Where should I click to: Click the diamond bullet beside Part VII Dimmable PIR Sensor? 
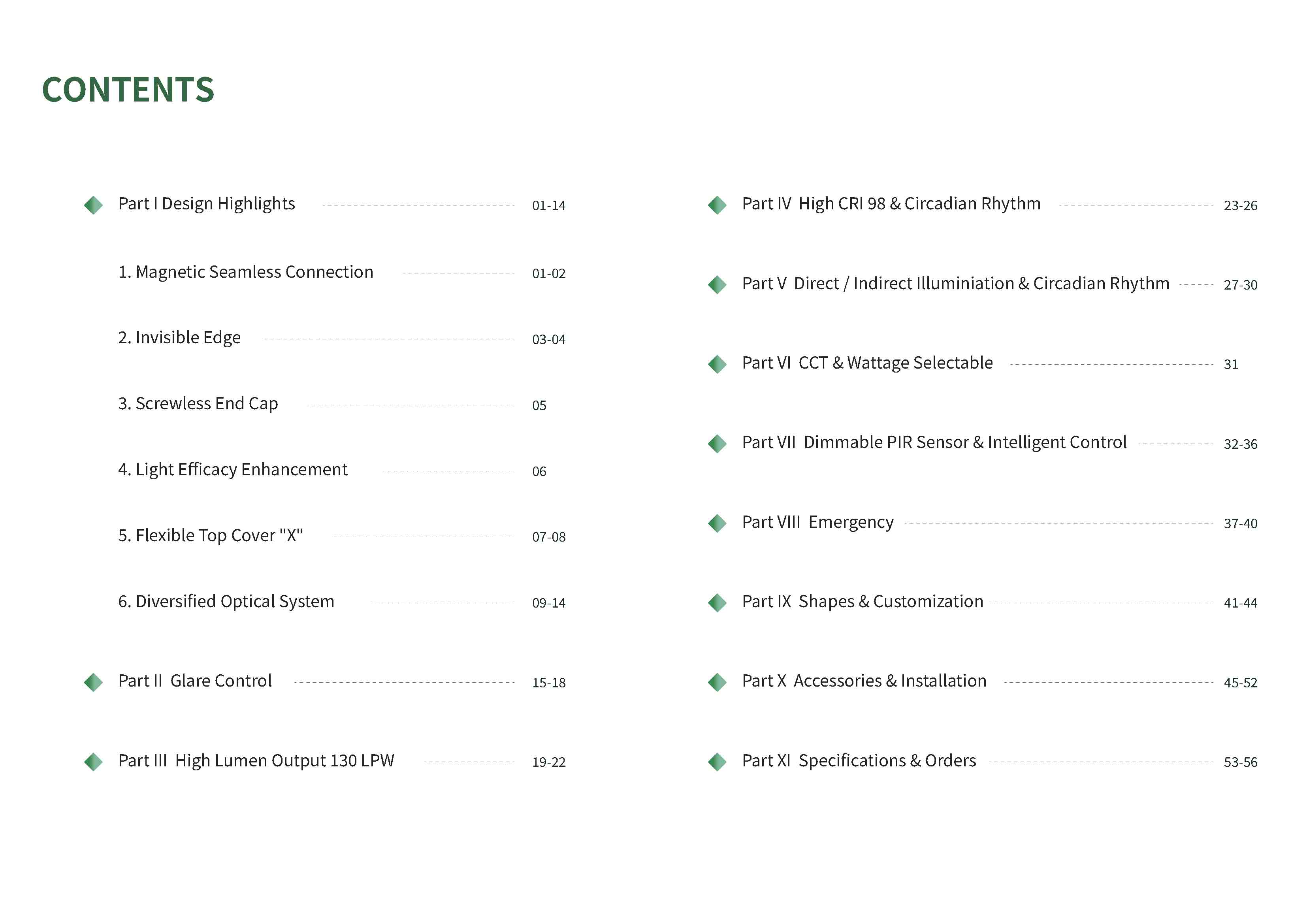[x=717, y=444]
